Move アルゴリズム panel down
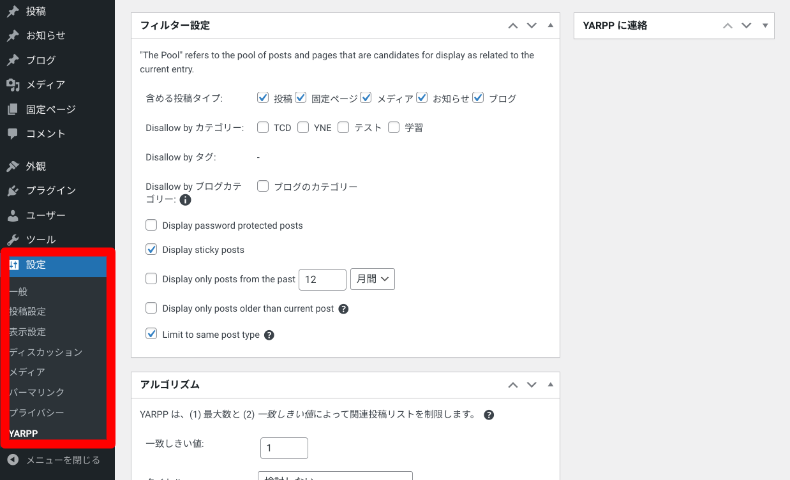Viewport: 790px width, 480px height. pos(532,385)
